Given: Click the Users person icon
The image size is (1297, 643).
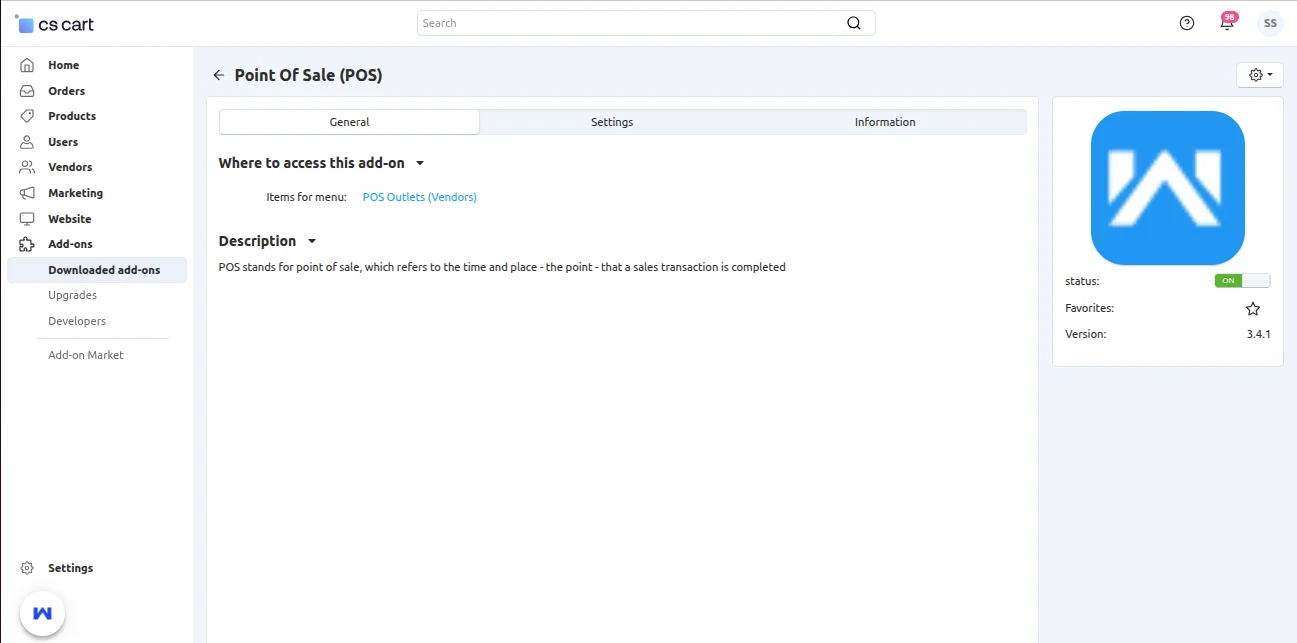Looking at the screenshot, I should 27,142.
